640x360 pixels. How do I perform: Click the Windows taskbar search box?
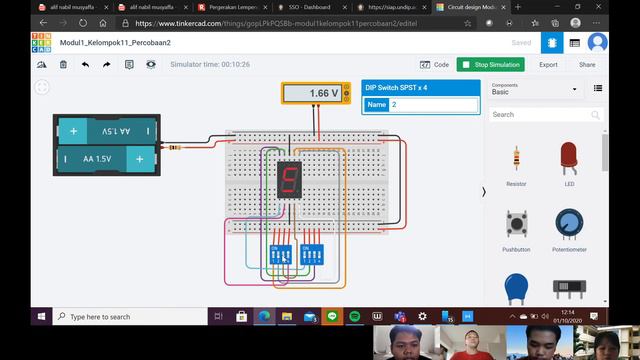[x=130, y=317]
